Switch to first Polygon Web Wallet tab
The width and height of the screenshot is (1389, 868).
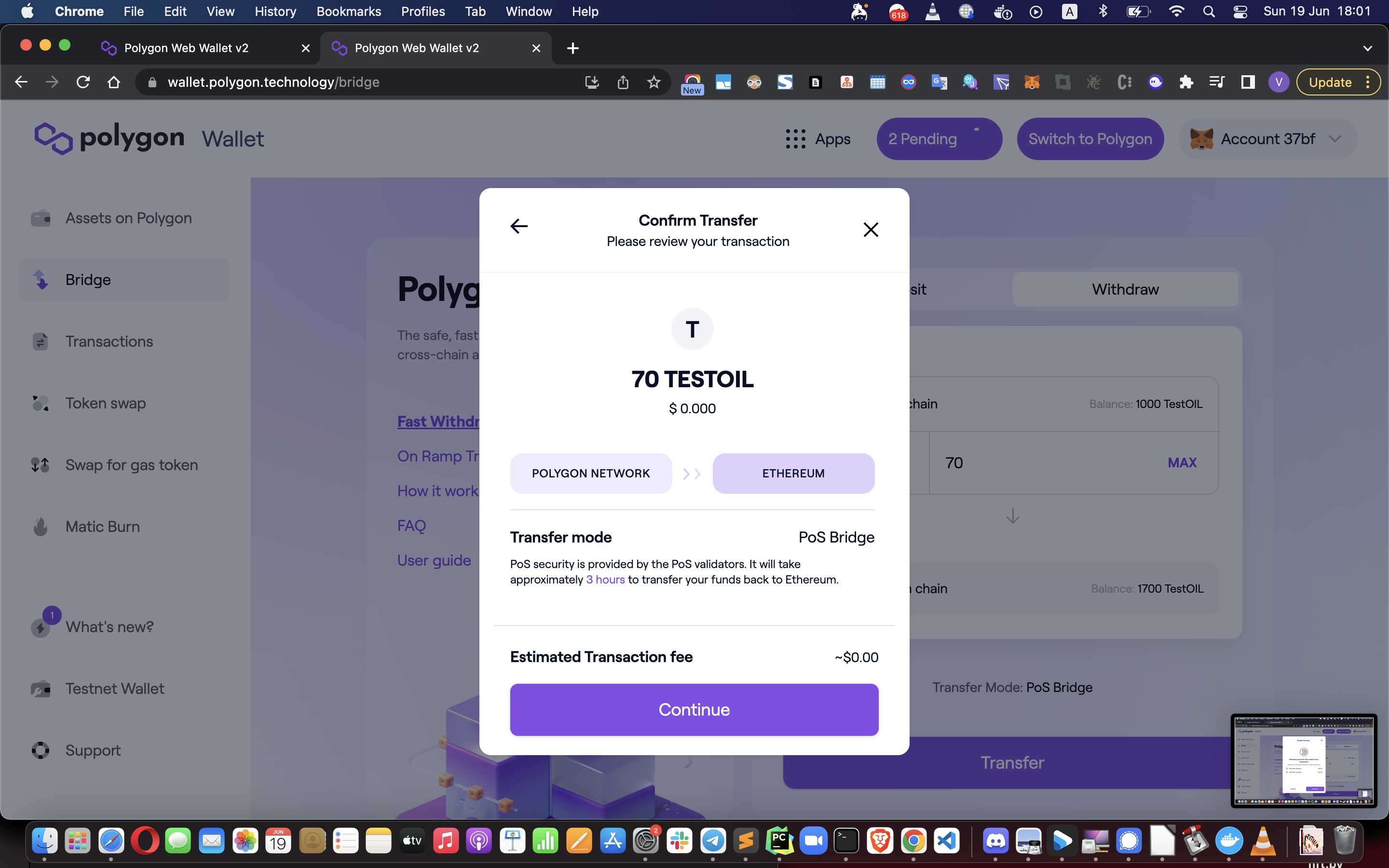(187, 48)
